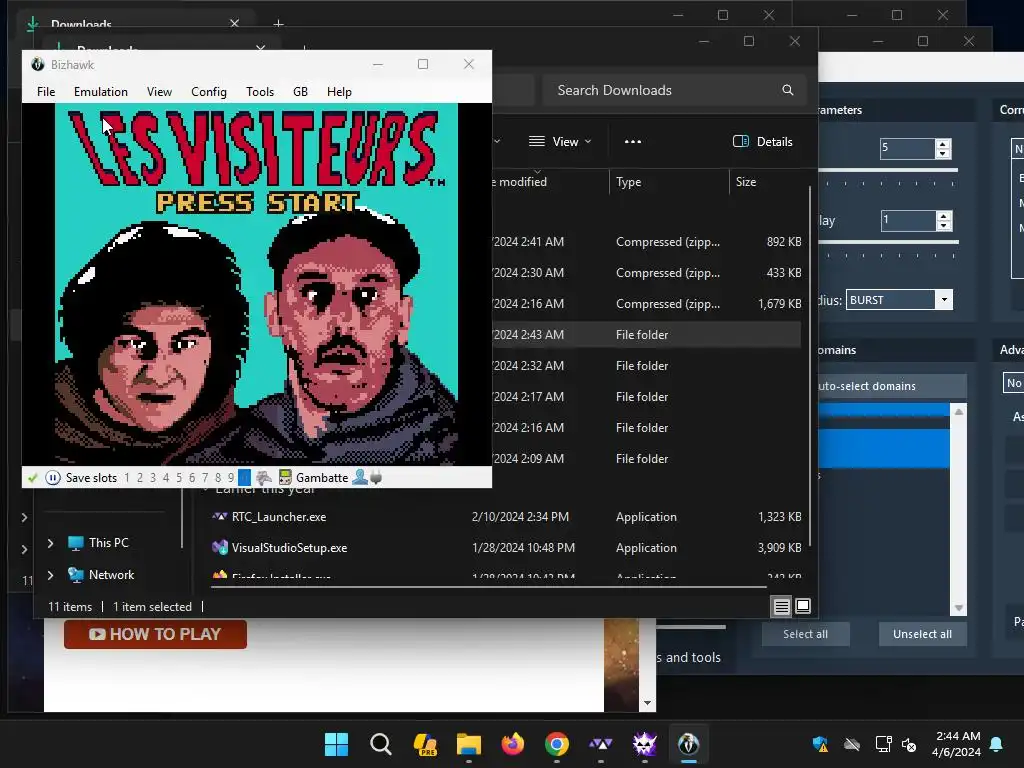Click the plug icon in Bizhawk status bar

(x=376, y=477)
